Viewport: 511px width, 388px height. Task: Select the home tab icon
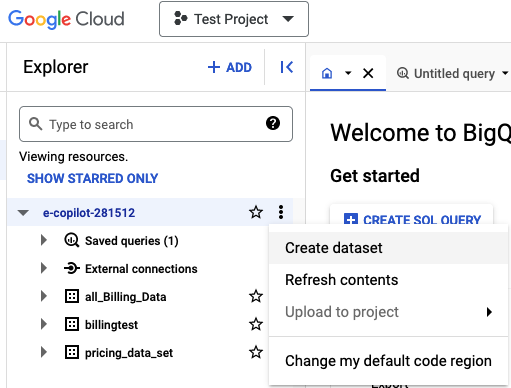327,73
